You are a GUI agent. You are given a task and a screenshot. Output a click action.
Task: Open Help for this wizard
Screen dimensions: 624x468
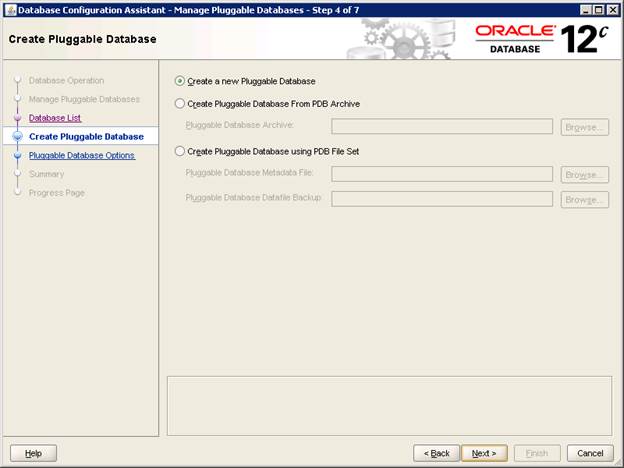33,453
